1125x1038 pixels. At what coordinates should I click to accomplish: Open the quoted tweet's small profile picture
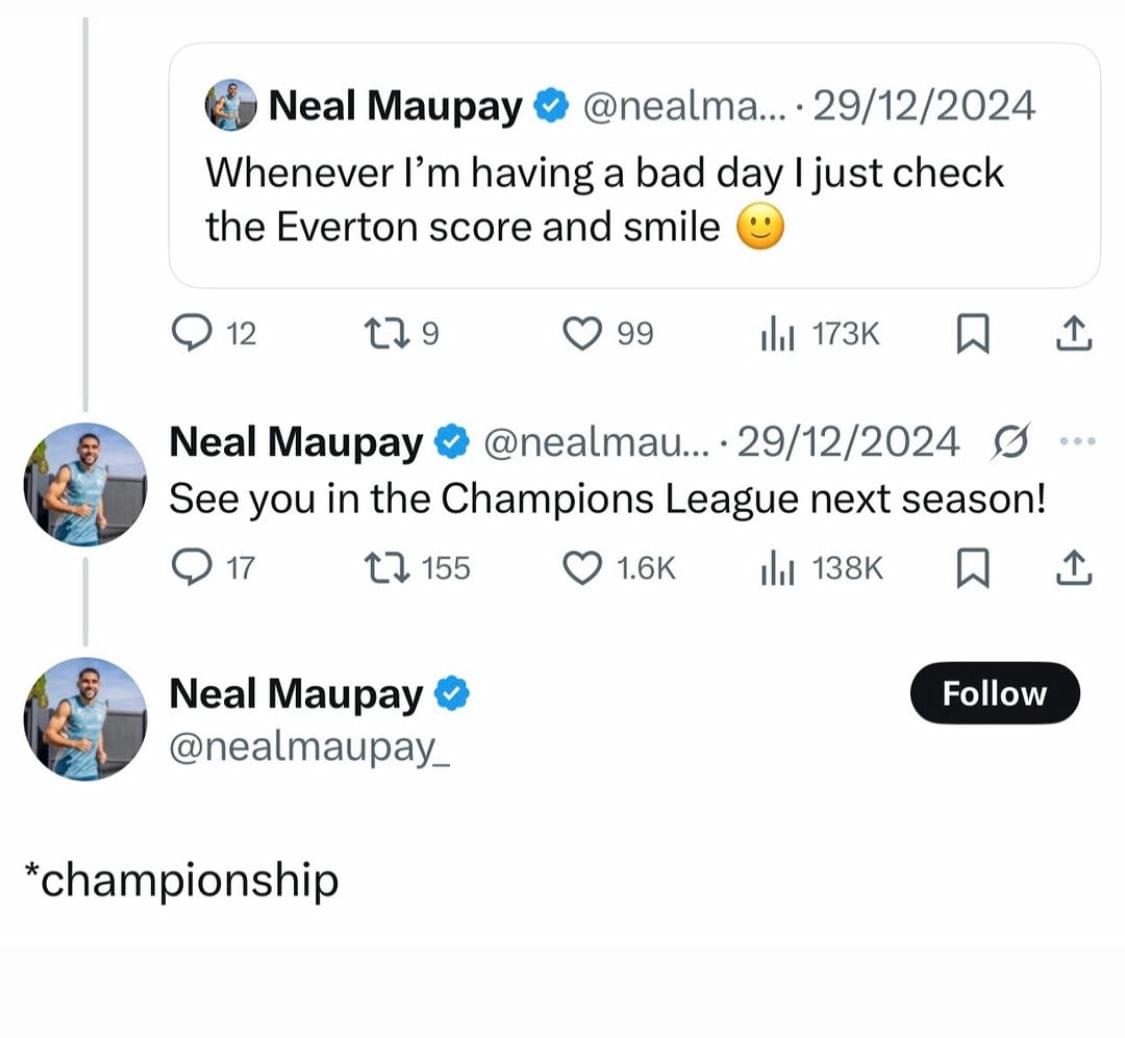pyautogui.click(x=230, y=105)
